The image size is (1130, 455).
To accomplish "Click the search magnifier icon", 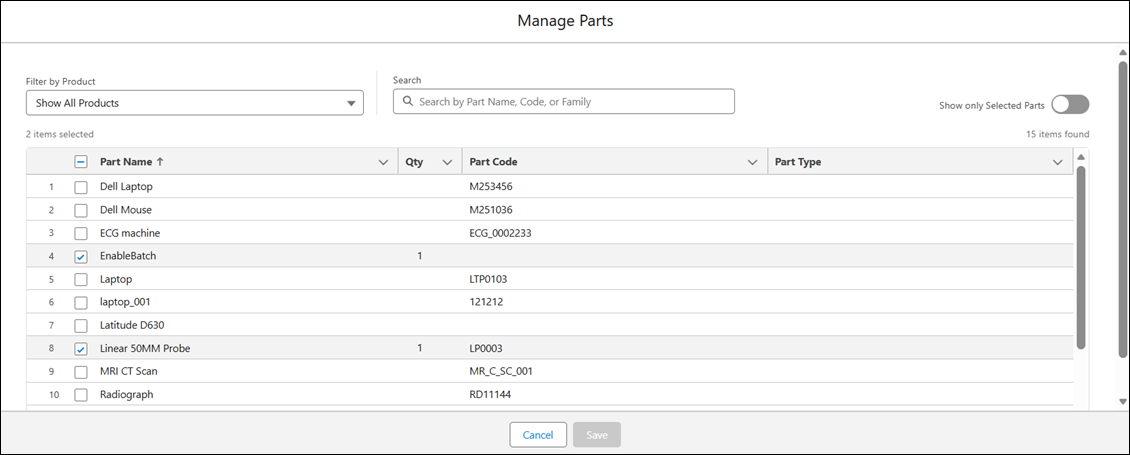I will [407, 102].
